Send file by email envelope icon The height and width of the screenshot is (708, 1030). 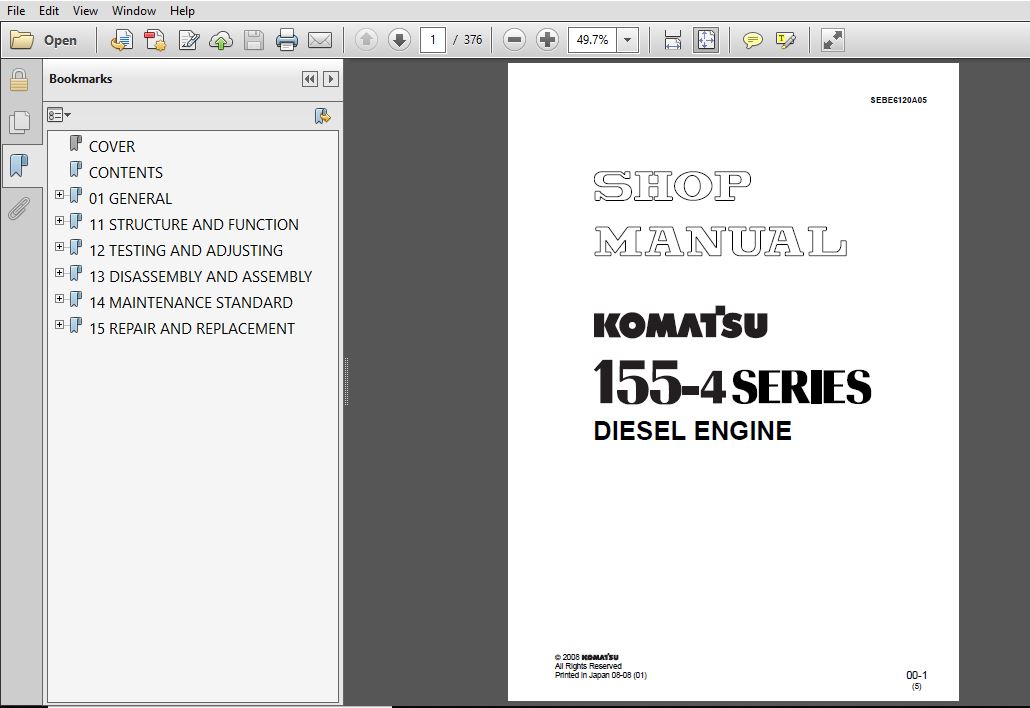[x=320, y=40]
